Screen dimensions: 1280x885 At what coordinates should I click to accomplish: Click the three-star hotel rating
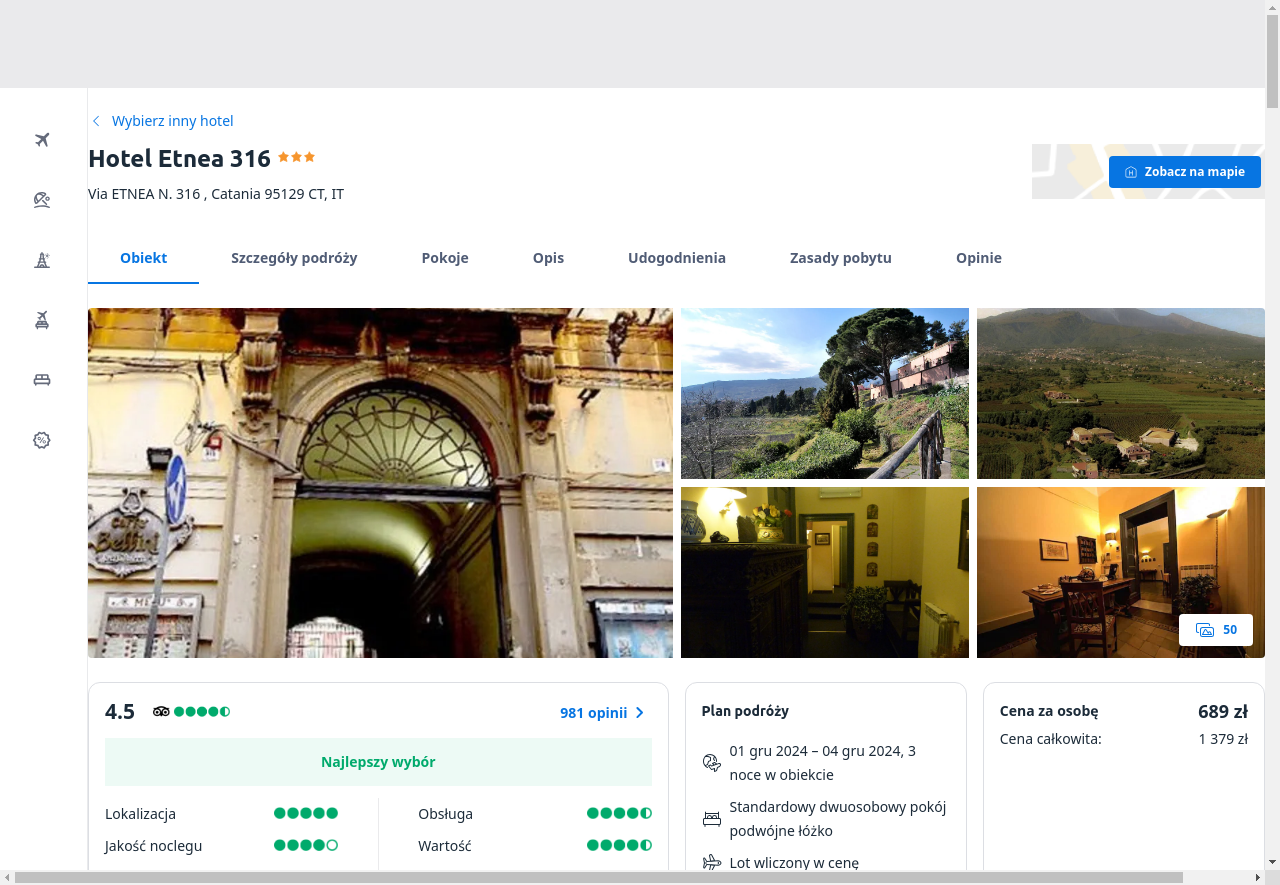point(296,157)
